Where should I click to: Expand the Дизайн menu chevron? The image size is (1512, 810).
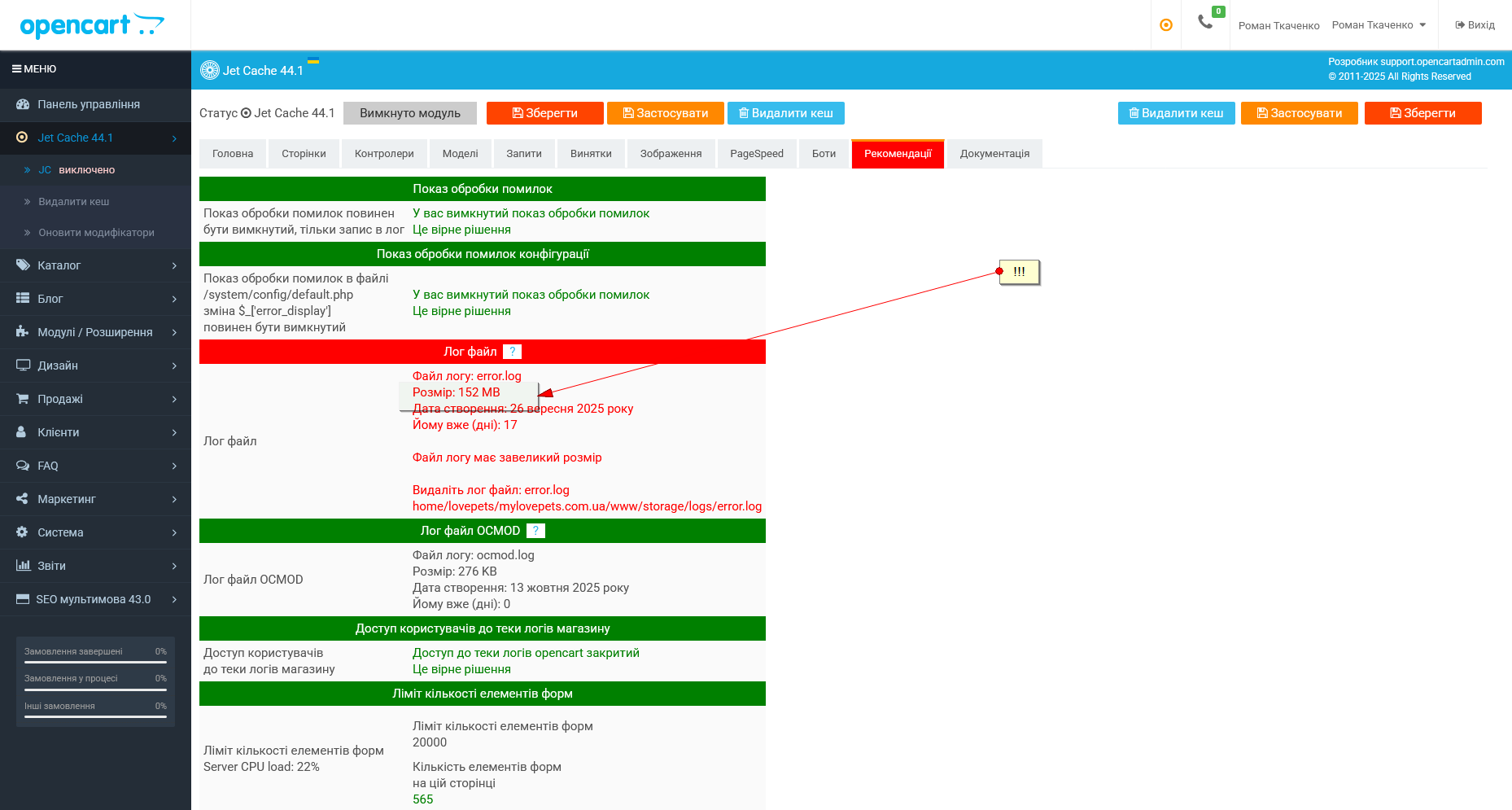point(174,366)
